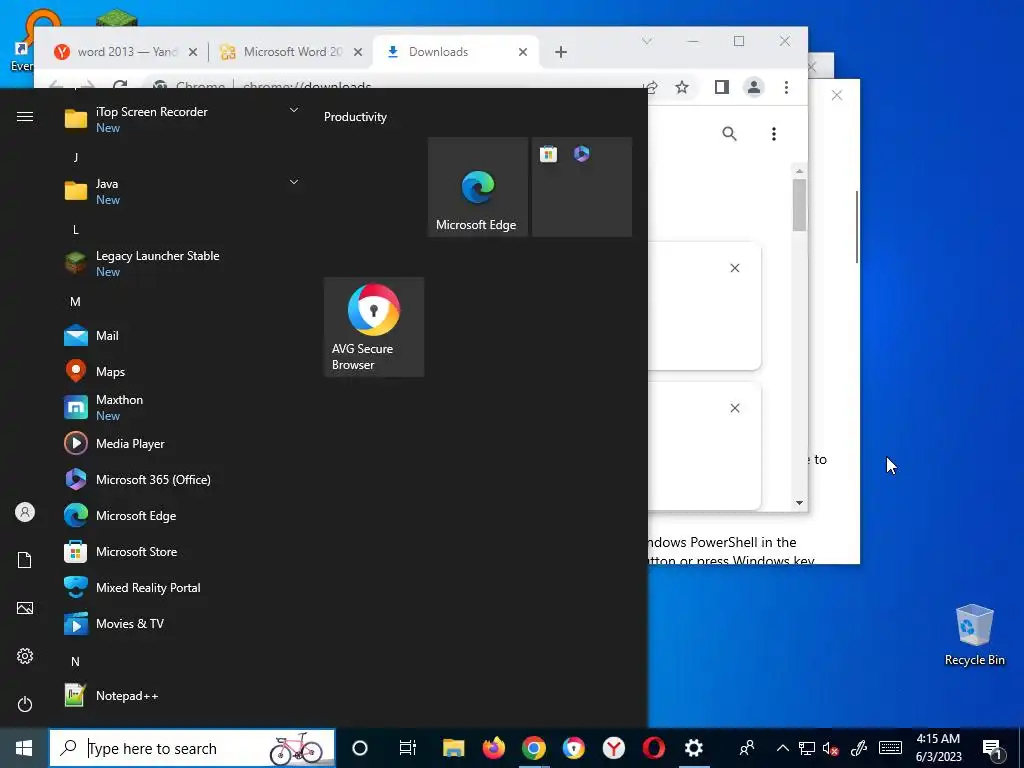The image size is (1024, 768).
Task: Remove the second download entry from list
Action: point(735,408)
